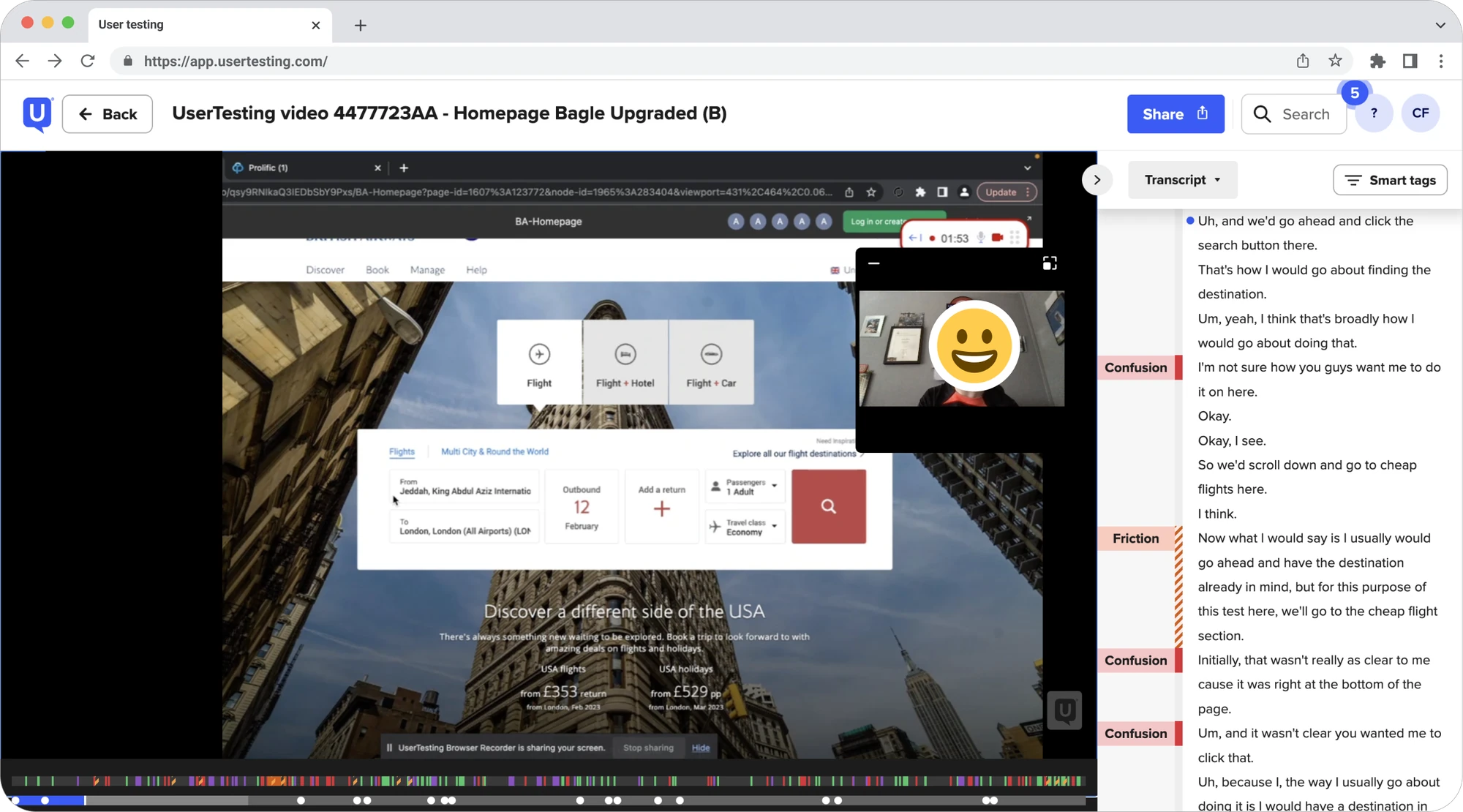
Task: Click Stop sharing in the recorder bar
Action: [x=648, y=748]
